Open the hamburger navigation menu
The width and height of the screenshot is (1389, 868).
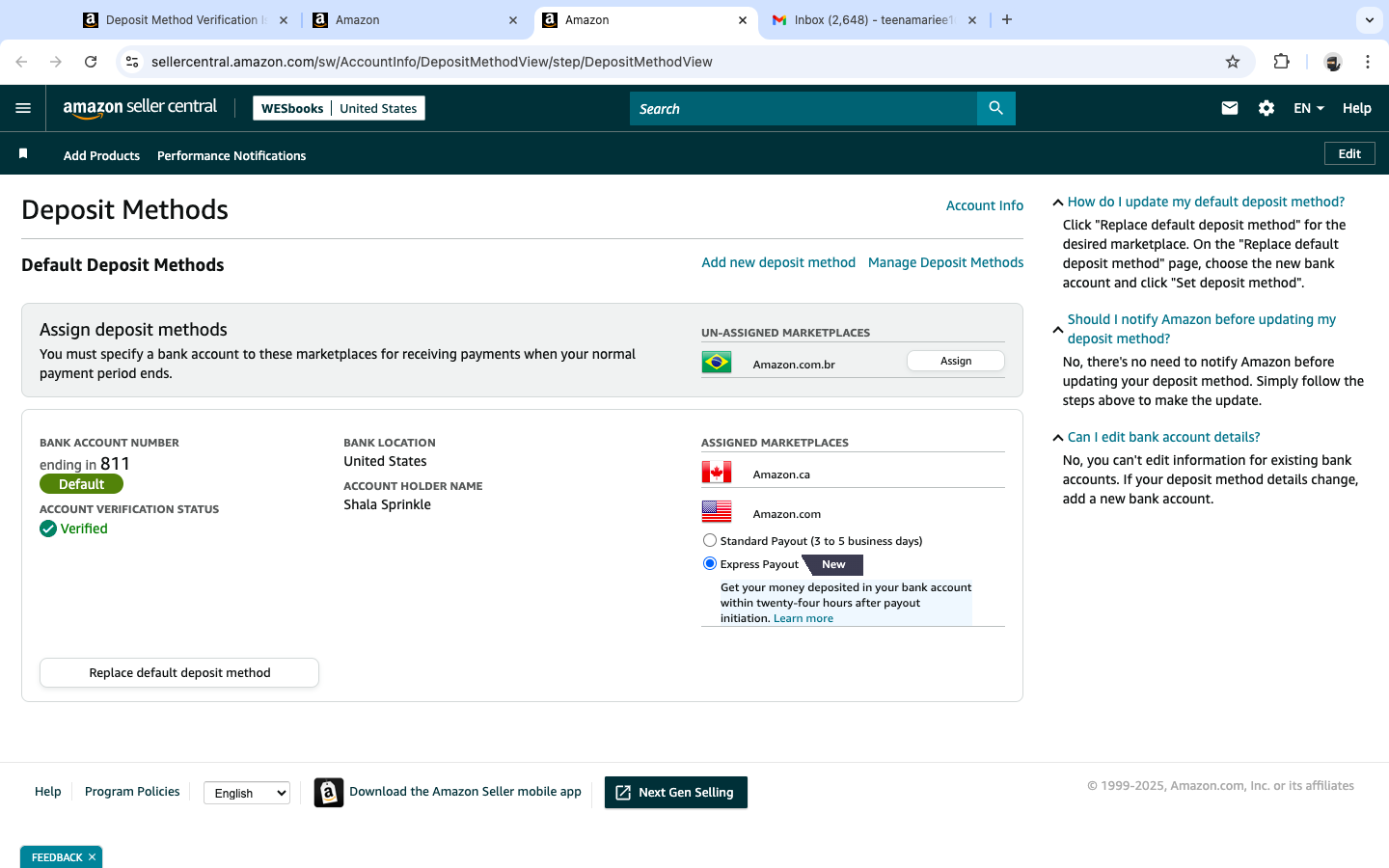pos(23,108)
